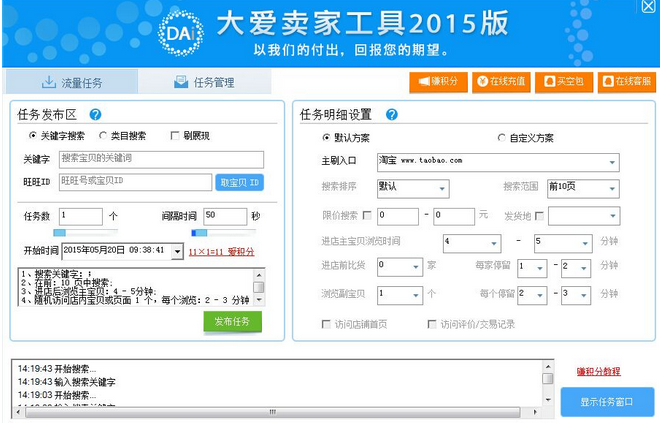Click the 买空包 button
Image resolution: width=660 pixels, height=423 pixels.
563,81
